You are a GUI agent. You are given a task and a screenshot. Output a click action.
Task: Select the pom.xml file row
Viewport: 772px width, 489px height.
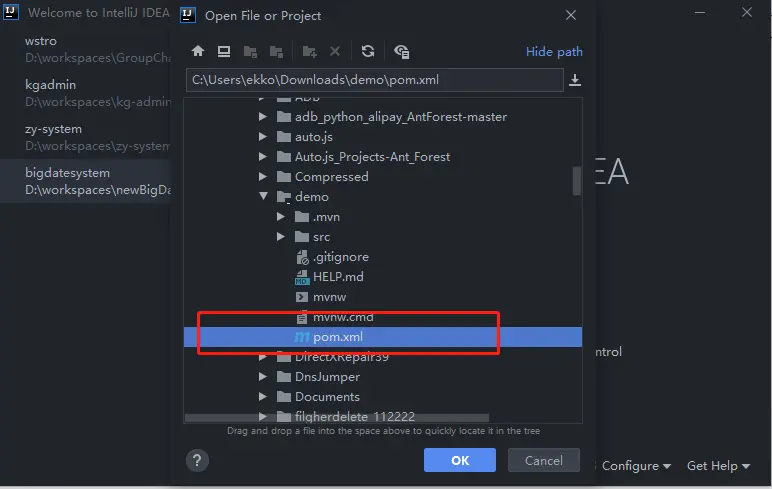click(383, 337)
